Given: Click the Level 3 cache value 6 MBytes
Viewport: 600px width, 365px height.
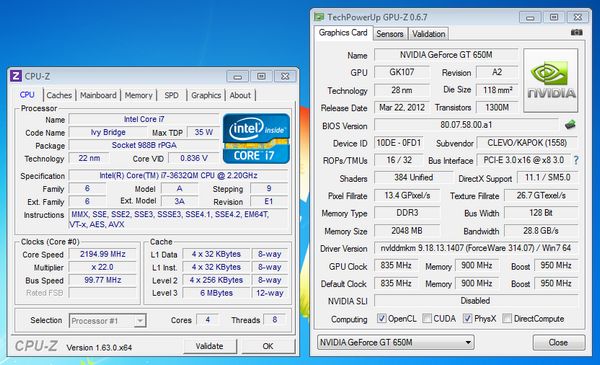Looking at the screenshot, I should tap(216, 293).
